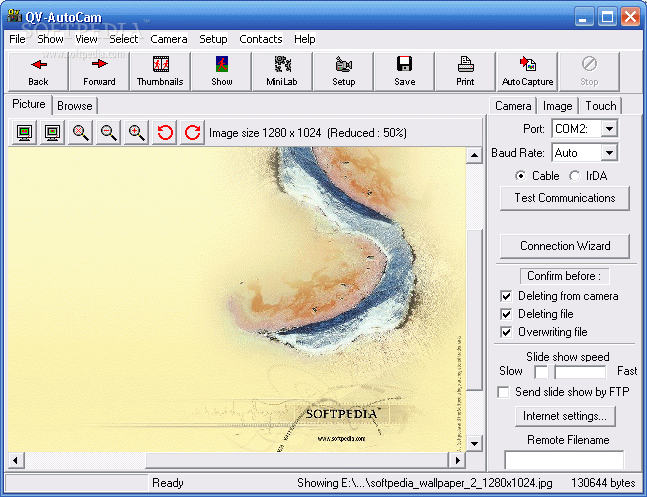Click the first monitor fit-to-screen icon
The width and height of the screenshot is (647, 497).
[24, 133]
